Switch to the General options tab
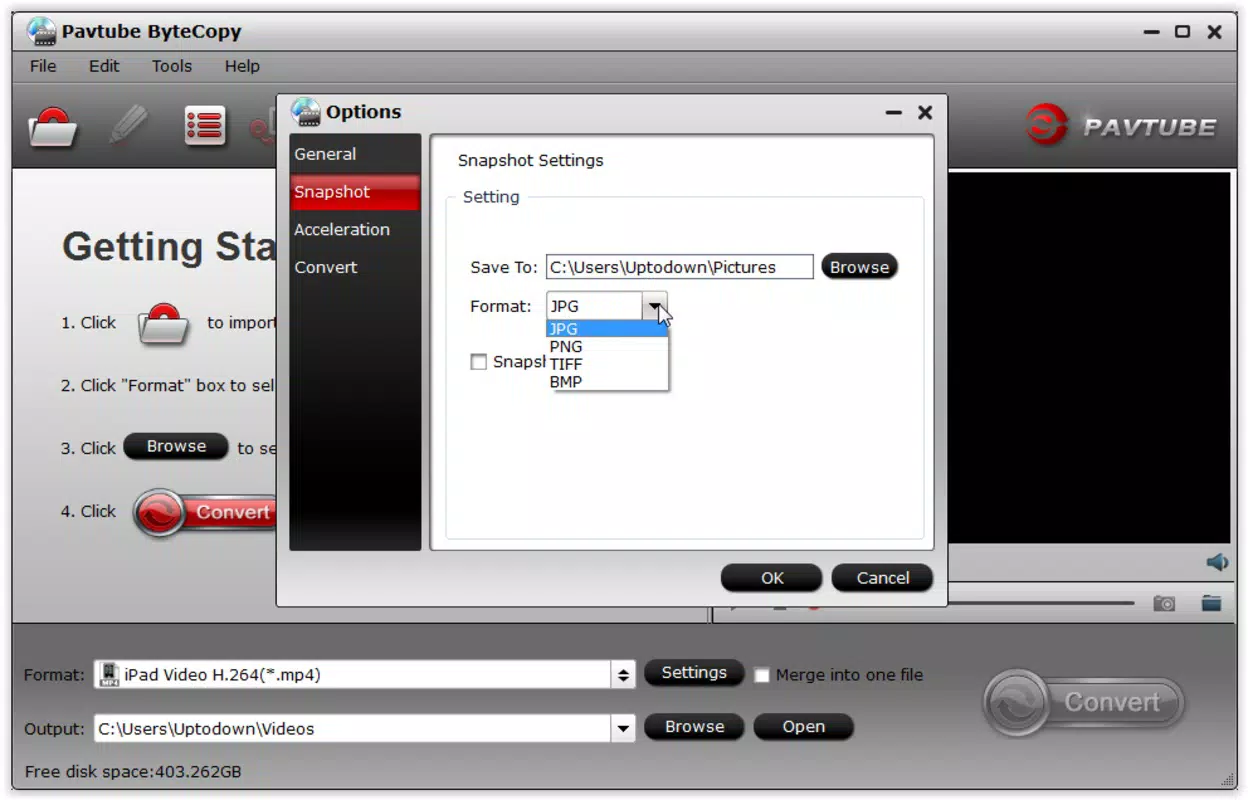 click(x=355, y=154)
